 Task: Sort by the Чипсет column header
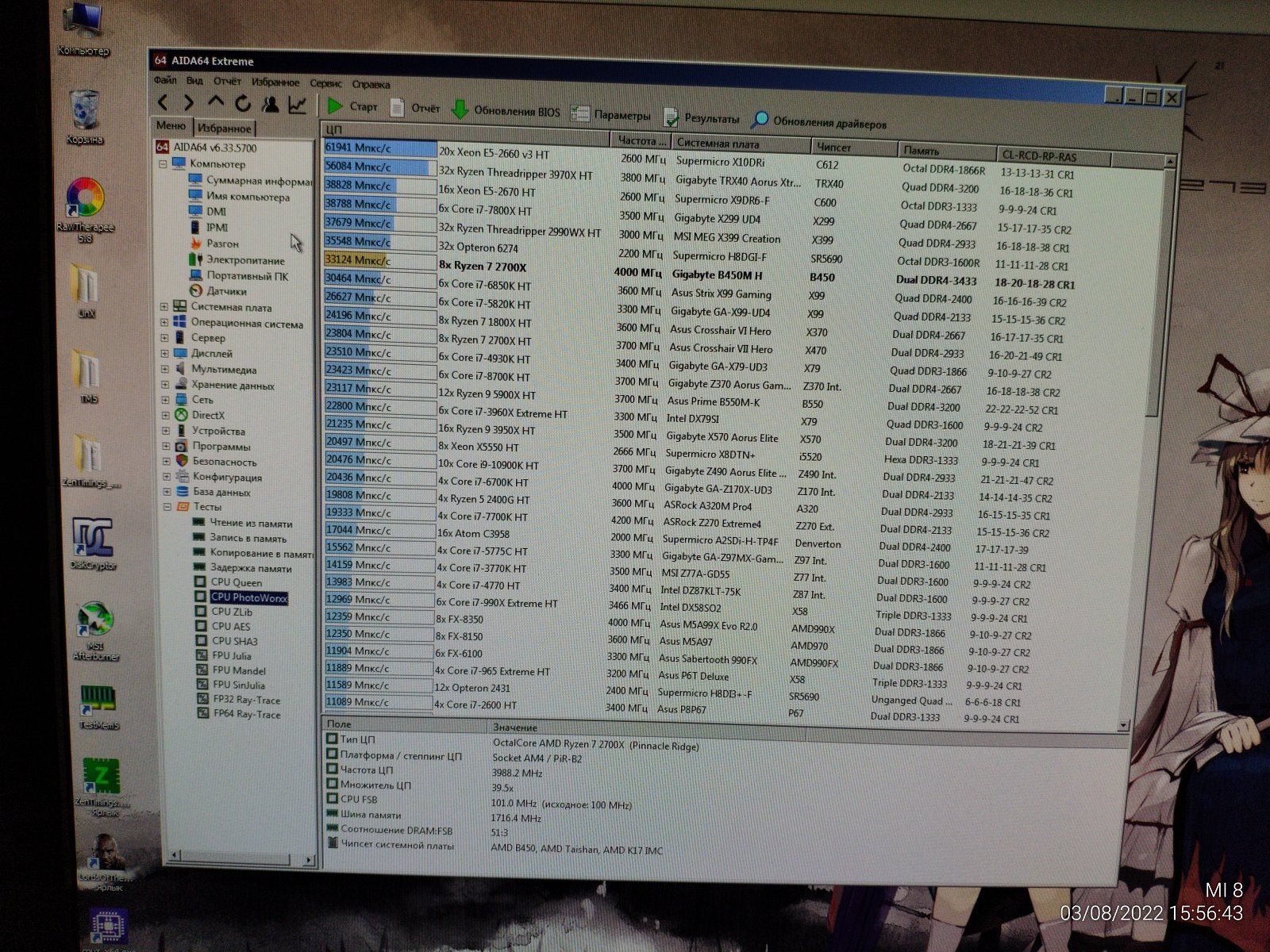tap(855, 148)
